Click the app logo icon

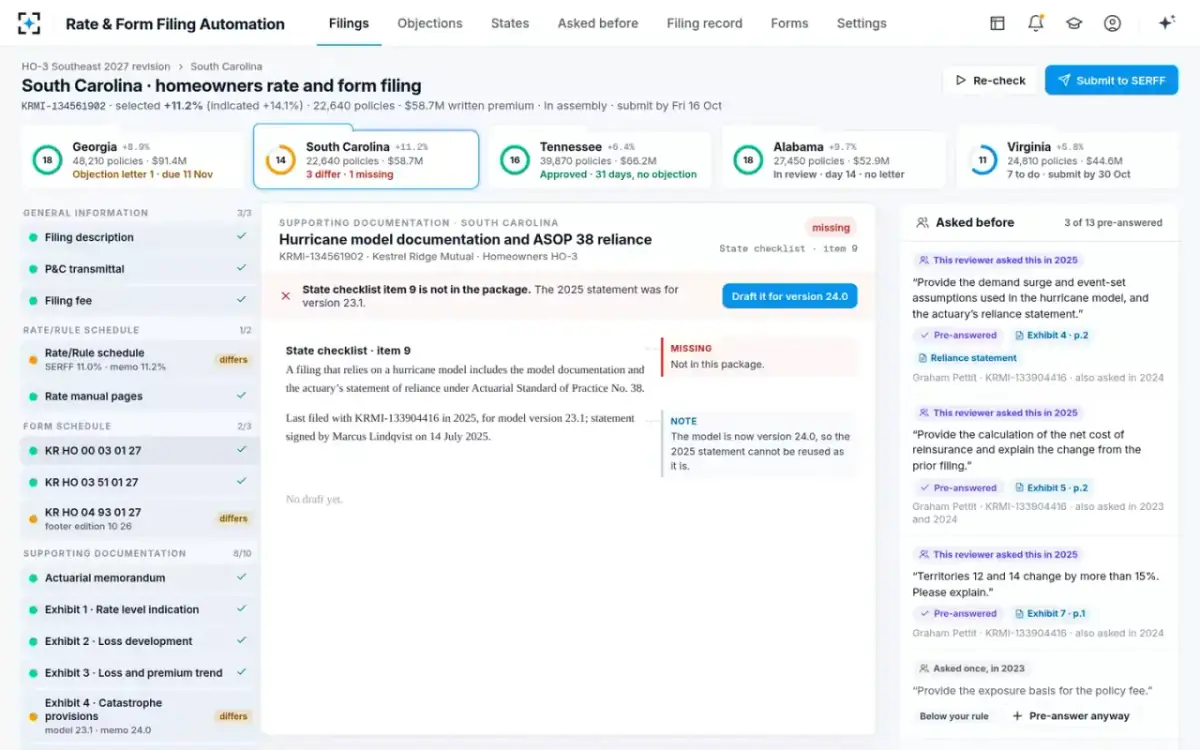[x=30, y=23]
